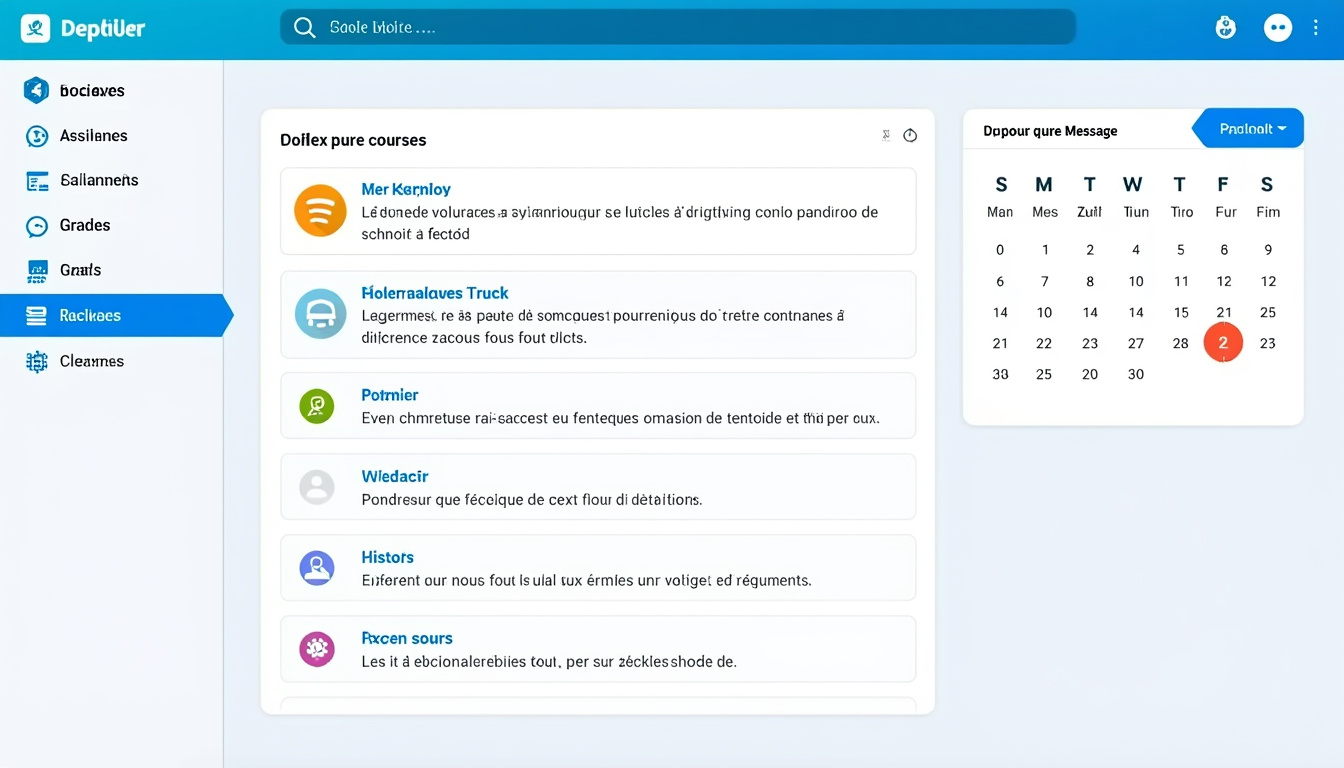Viewport: 1344px width, 768px height.
Task: Select the highlighted date 2 on calendar
Action: click(1223, 342)
